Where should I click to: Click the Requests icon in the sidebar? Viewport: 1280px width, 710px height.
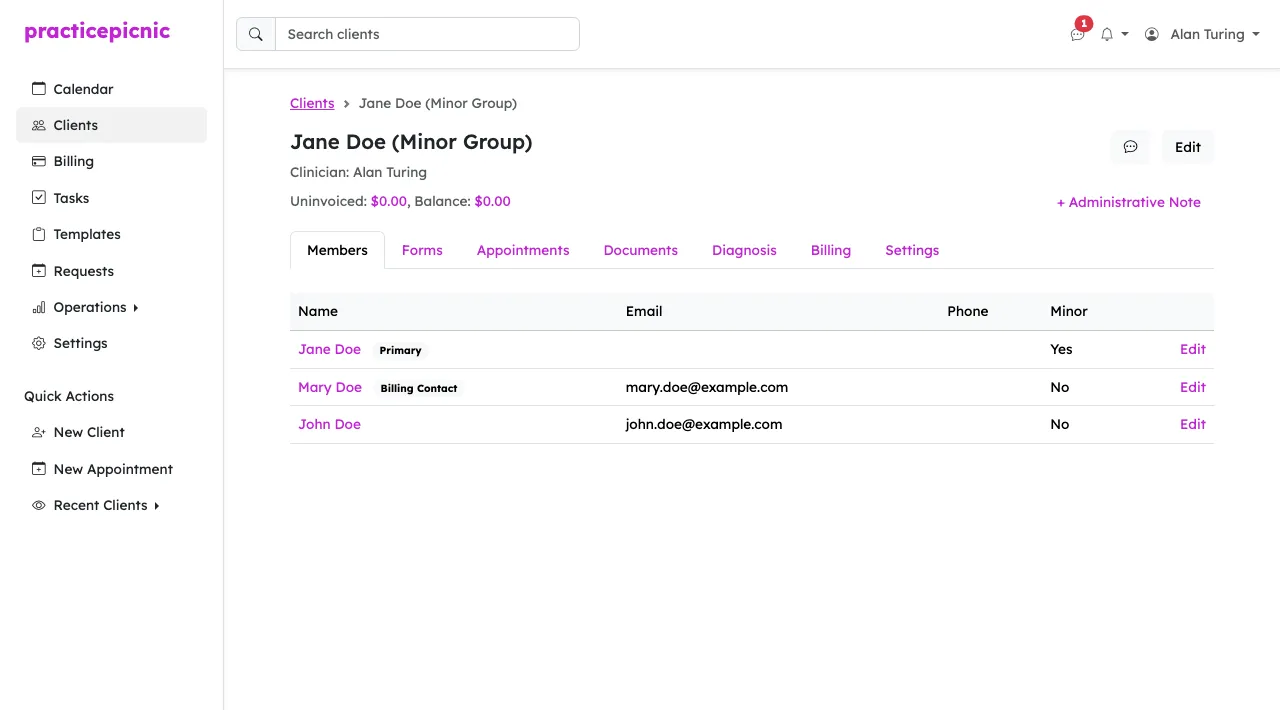(x=39, y=271)
